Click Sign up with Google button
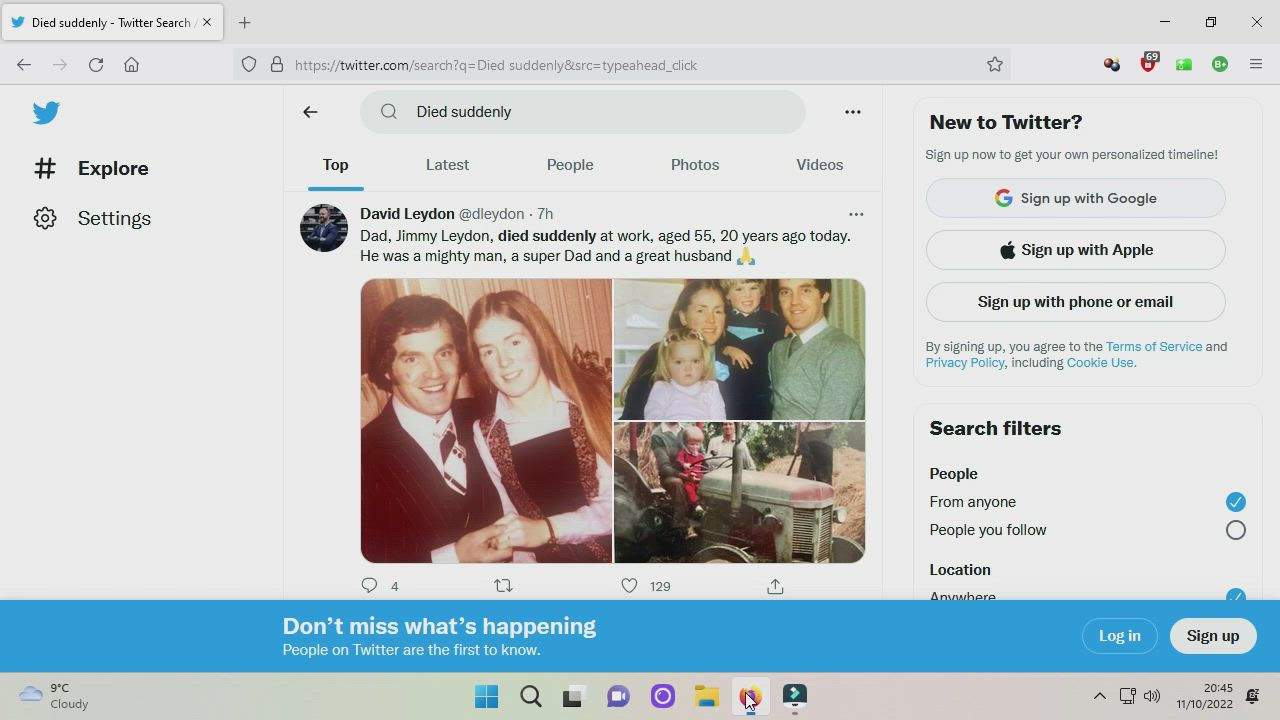Image resolution: width=1280 pixels, height=720 pixels. [x=1075, y=198]
